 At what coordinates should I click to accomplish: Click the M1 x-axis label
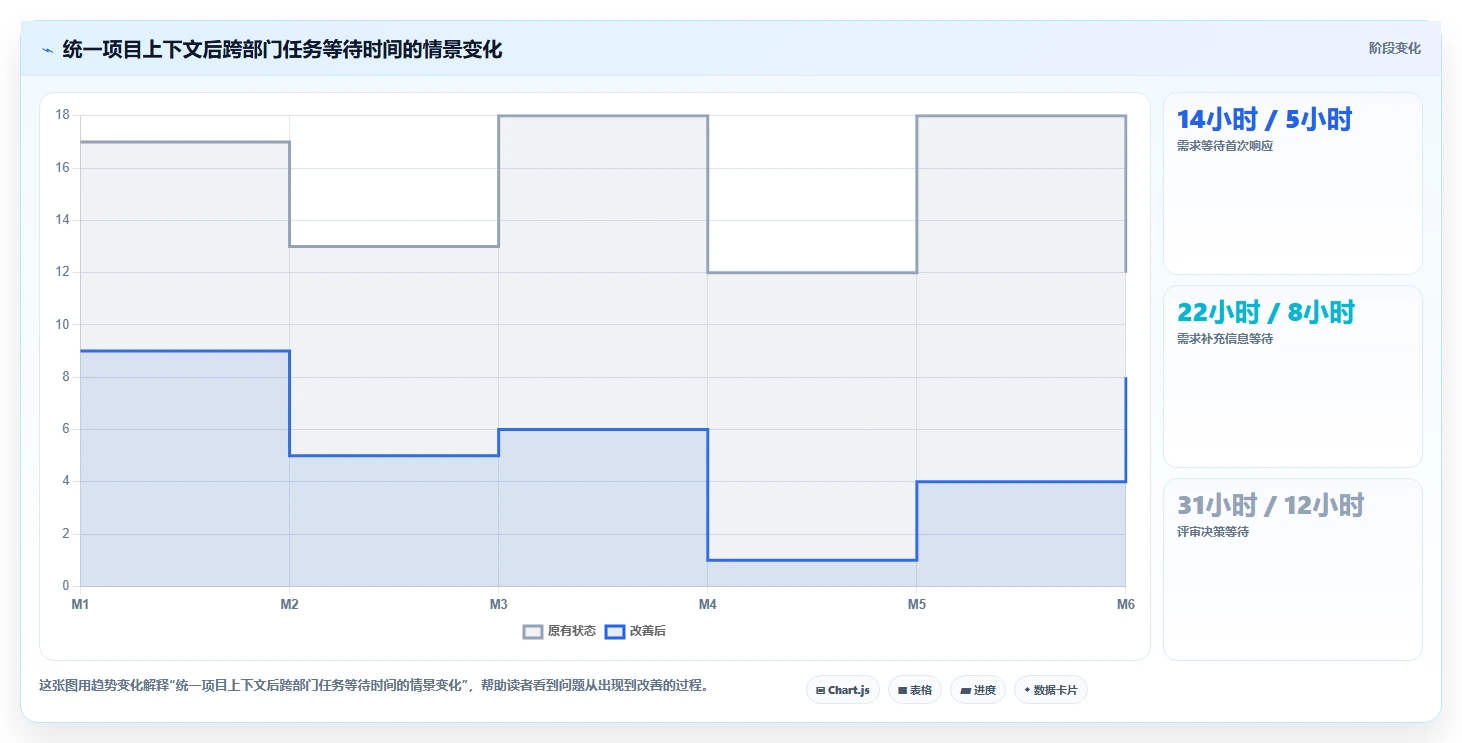tap(80, 604)
